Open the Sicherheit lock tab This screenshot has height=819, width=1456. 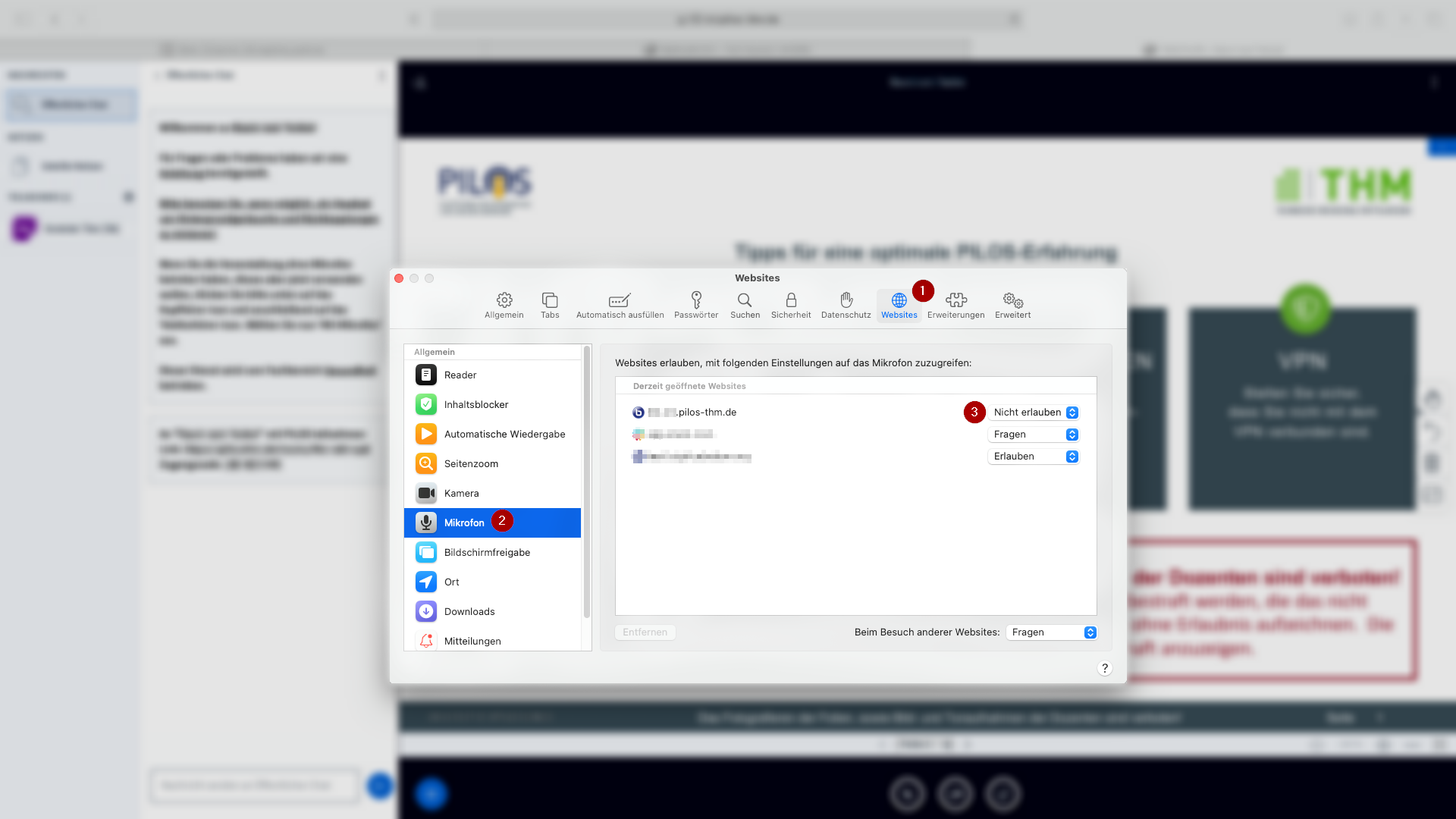tap(791, 306)
